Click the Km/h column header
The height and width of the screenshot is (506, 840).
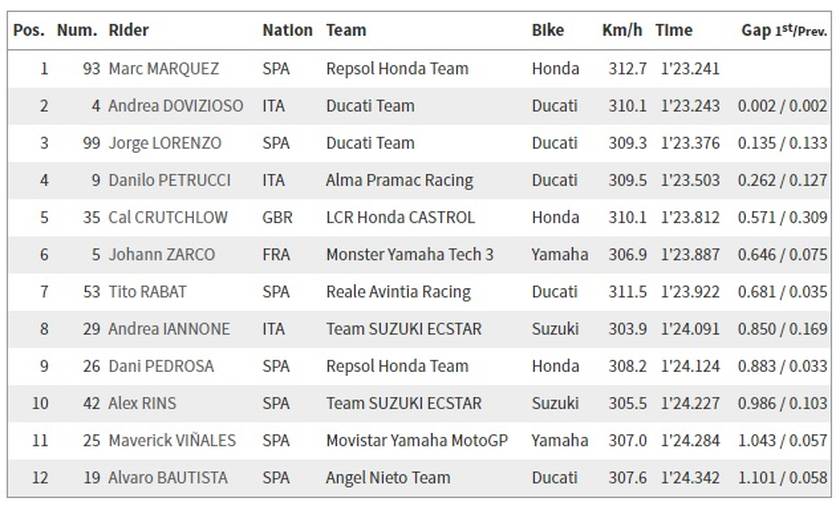tap(622, 30)
